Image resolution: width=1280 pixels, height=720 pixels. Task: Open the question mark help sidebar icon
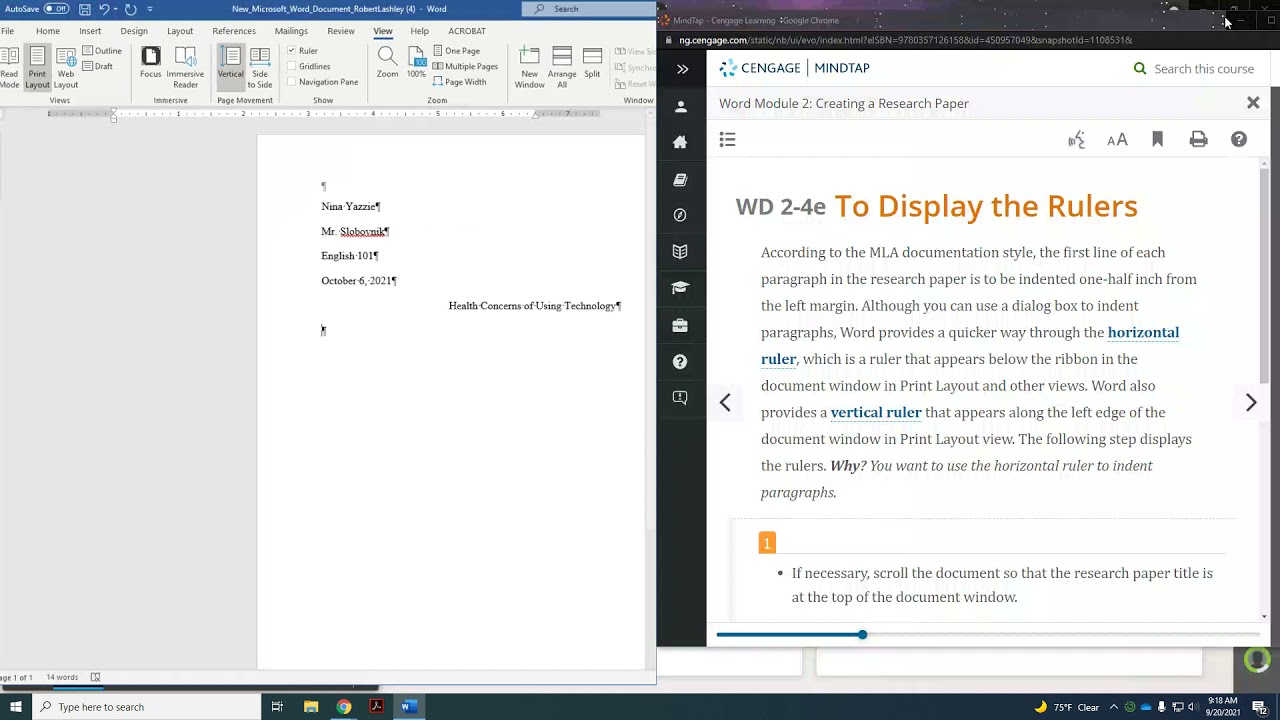click(680, 361)
